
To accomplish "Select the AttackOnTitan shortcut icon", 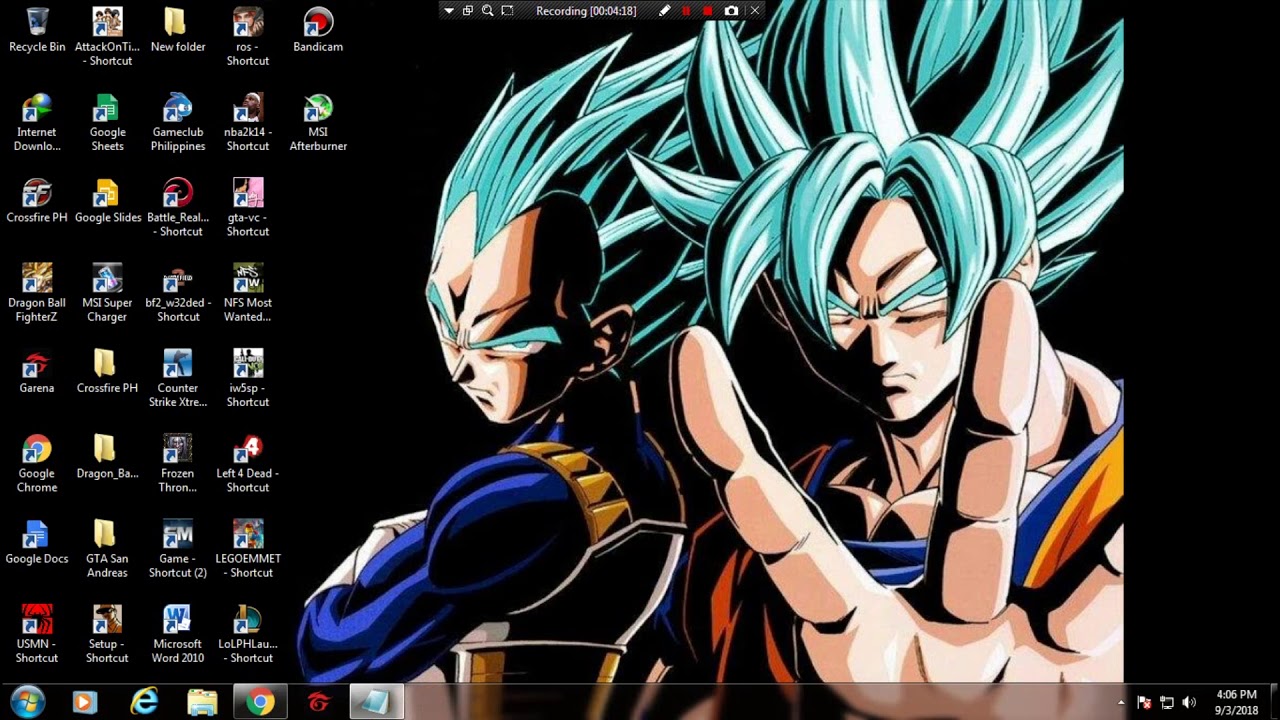I will pos(107,37).
